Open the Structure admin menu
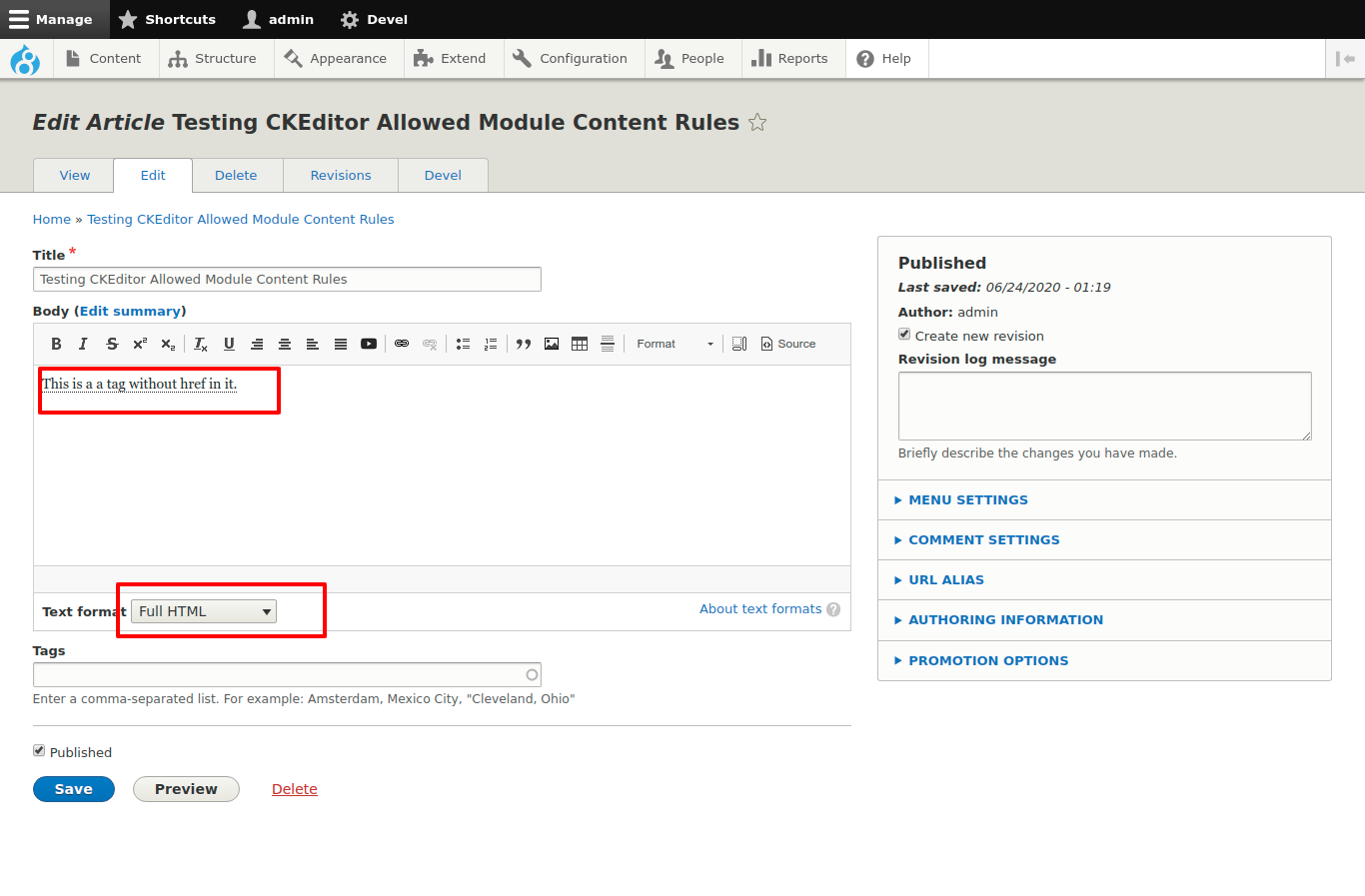Image resolution: width=1365 pixels, height=896 pixels. tap(213, 59)
